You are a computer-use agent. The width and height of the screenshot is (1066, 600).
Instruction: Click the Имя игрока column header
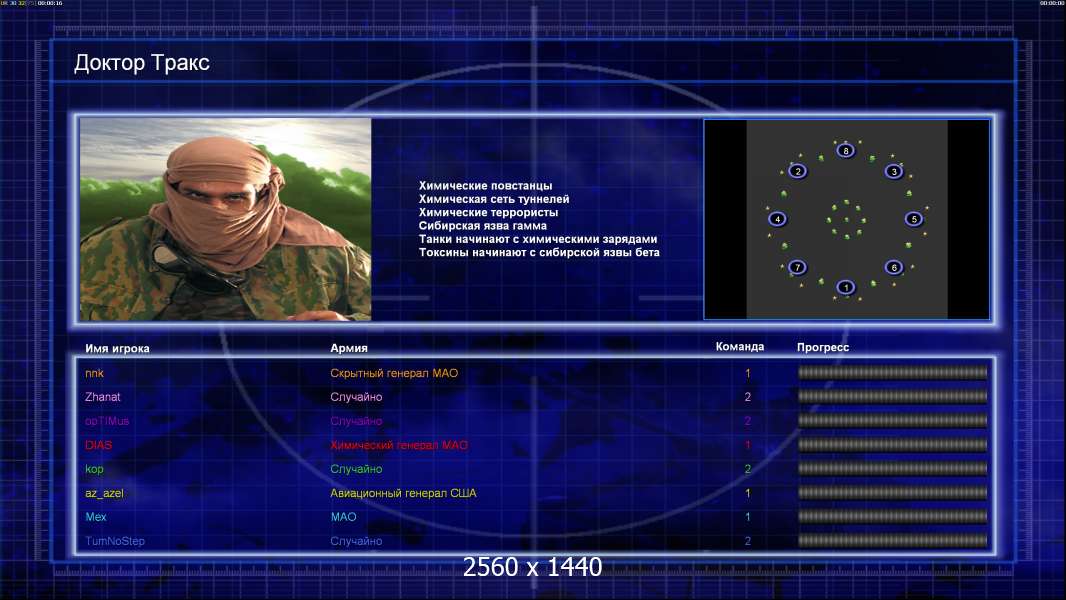coord(117,349)
